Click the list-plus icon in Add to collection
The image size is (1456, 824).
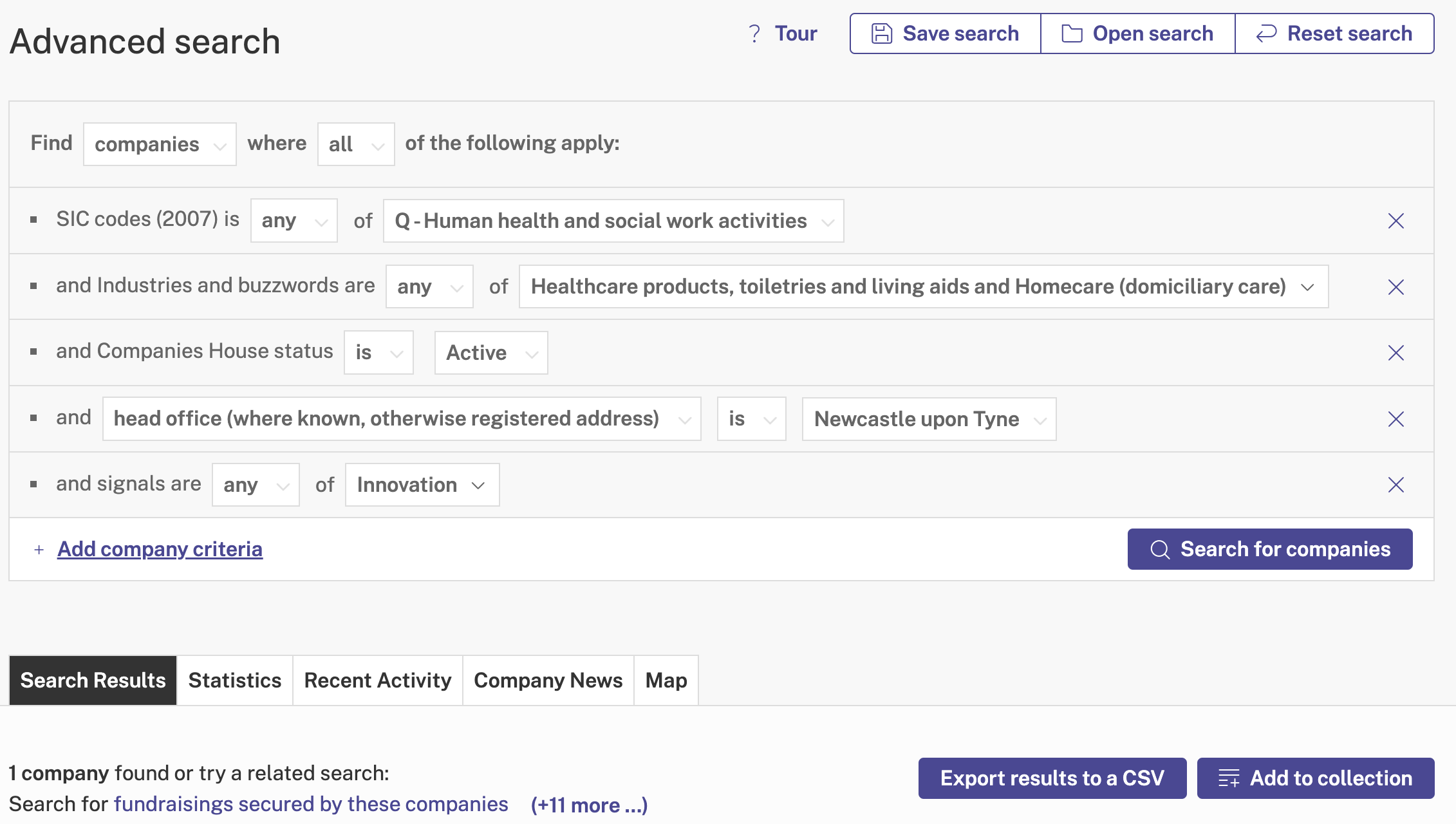(1229, 778)
